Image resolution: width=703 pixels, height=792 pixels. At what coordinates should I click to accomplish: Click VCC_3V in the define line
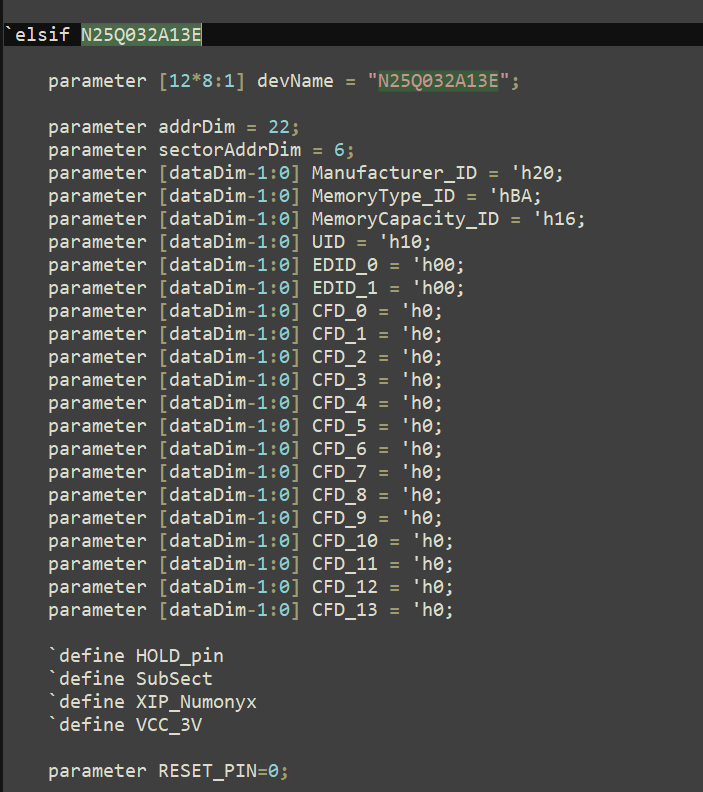pos(169,725)
